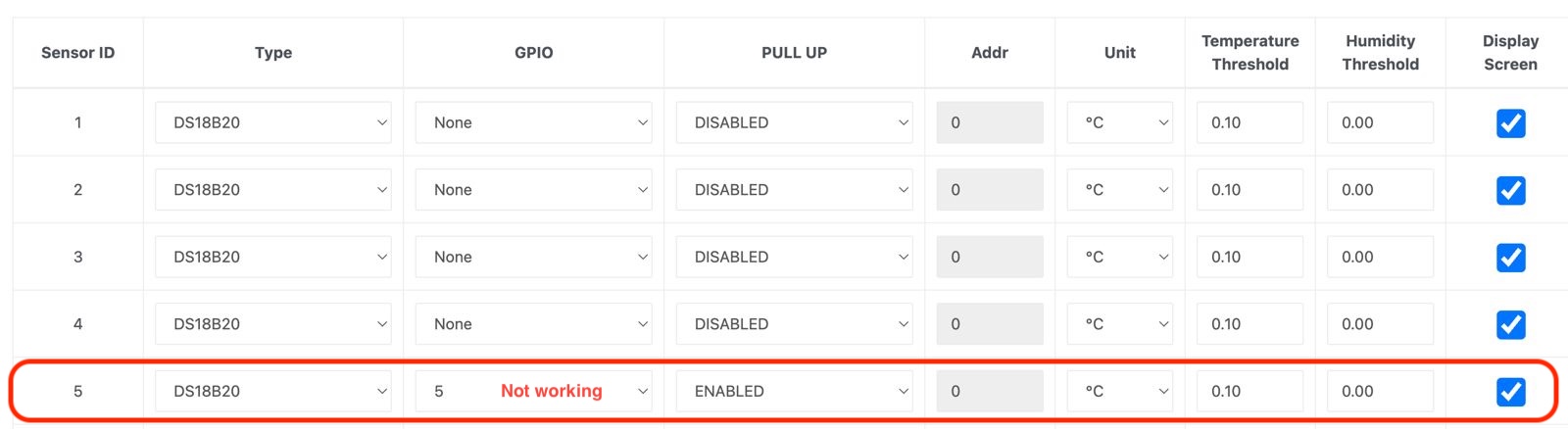The image size is (1568, 429).
Task: Click the PULL UP column header
Action: click(794, 53)
